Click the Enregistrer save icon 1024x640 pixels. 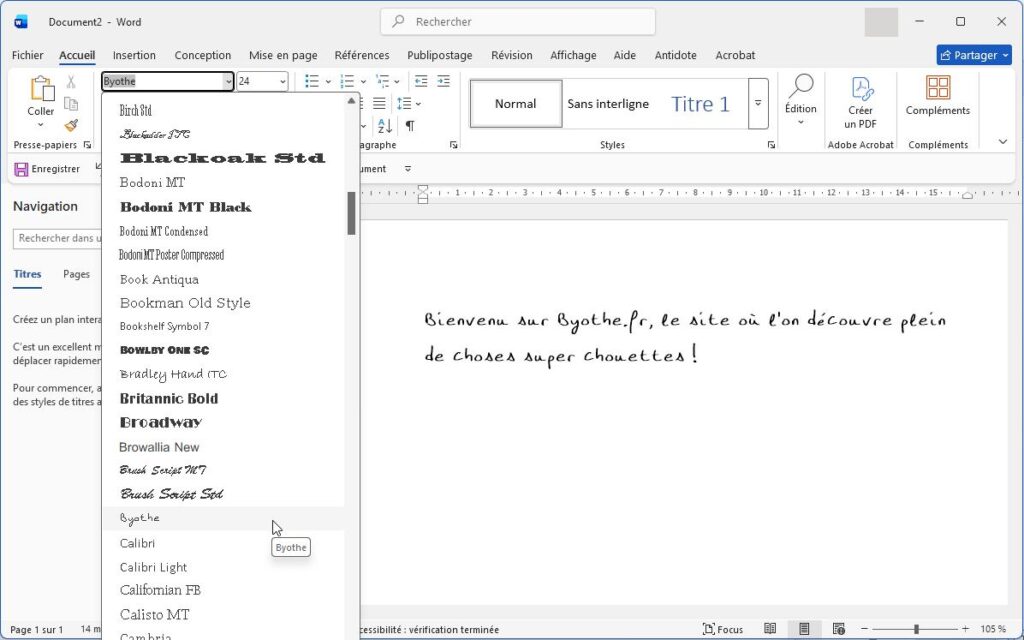tap(21, 169)
